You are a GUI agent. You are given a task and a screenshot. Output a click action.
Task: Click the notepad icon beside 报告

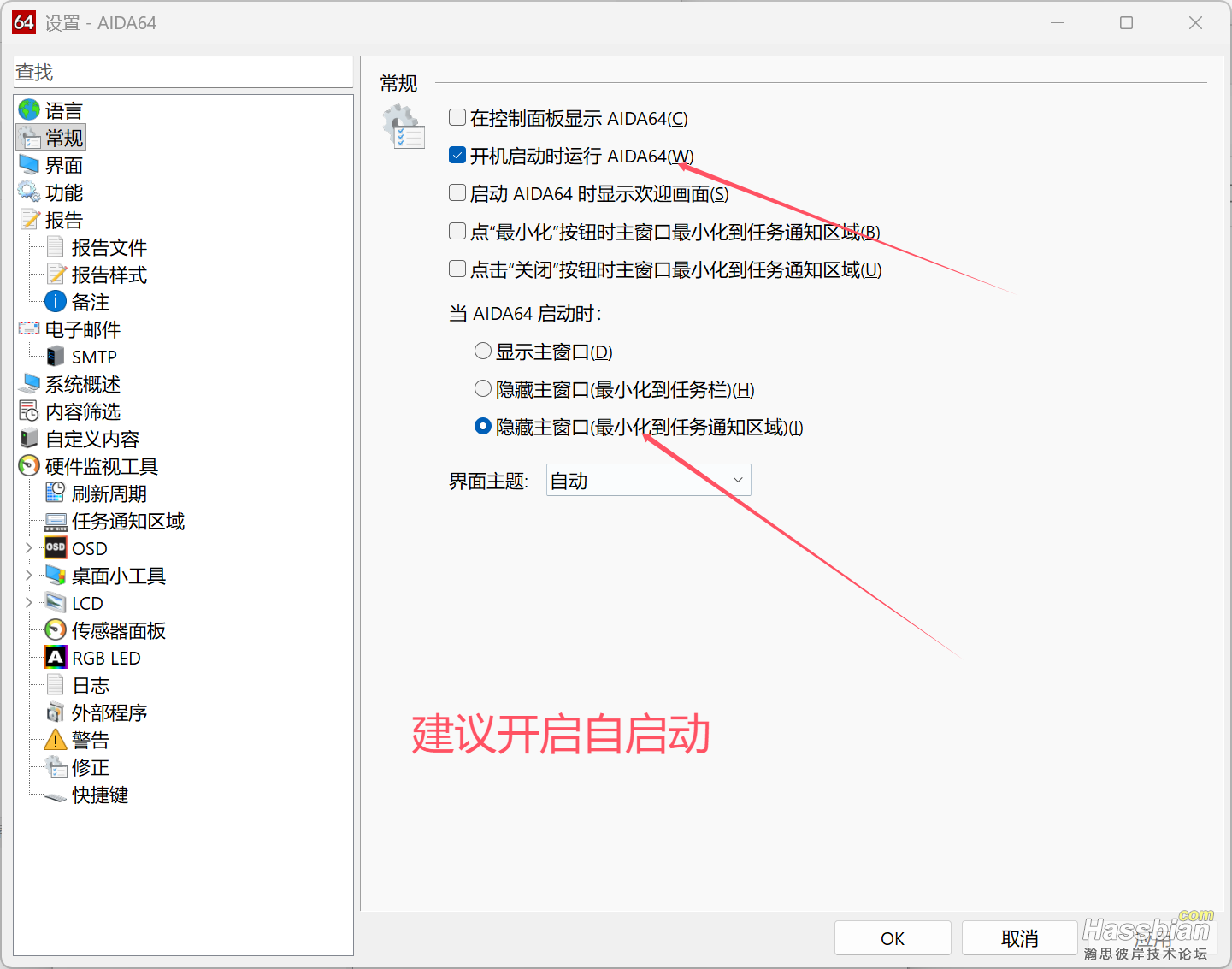(x=30, y=220)
